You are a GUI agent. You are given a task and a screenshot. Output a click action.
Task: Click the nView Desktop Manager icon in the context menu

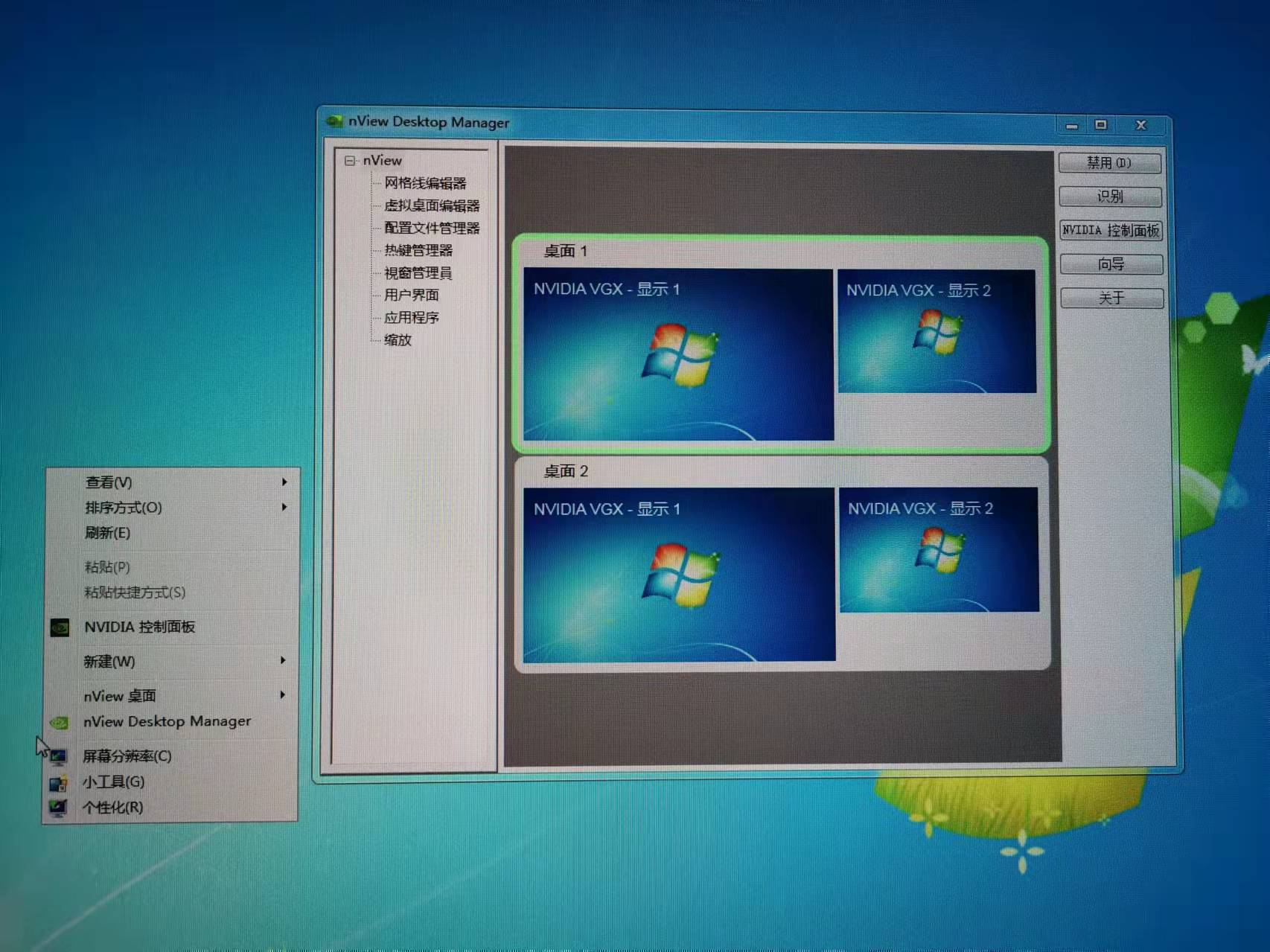coord(59,722)
